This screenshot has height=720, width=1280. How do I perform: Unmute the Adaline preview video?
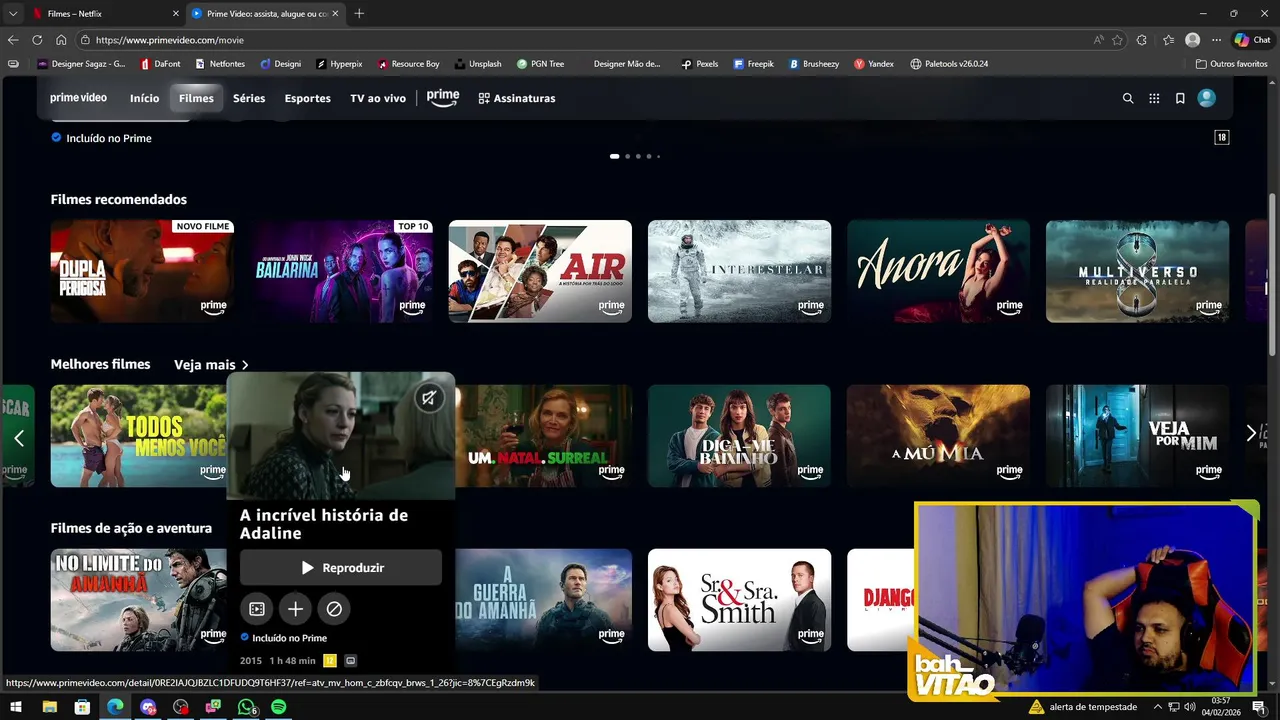428,398
